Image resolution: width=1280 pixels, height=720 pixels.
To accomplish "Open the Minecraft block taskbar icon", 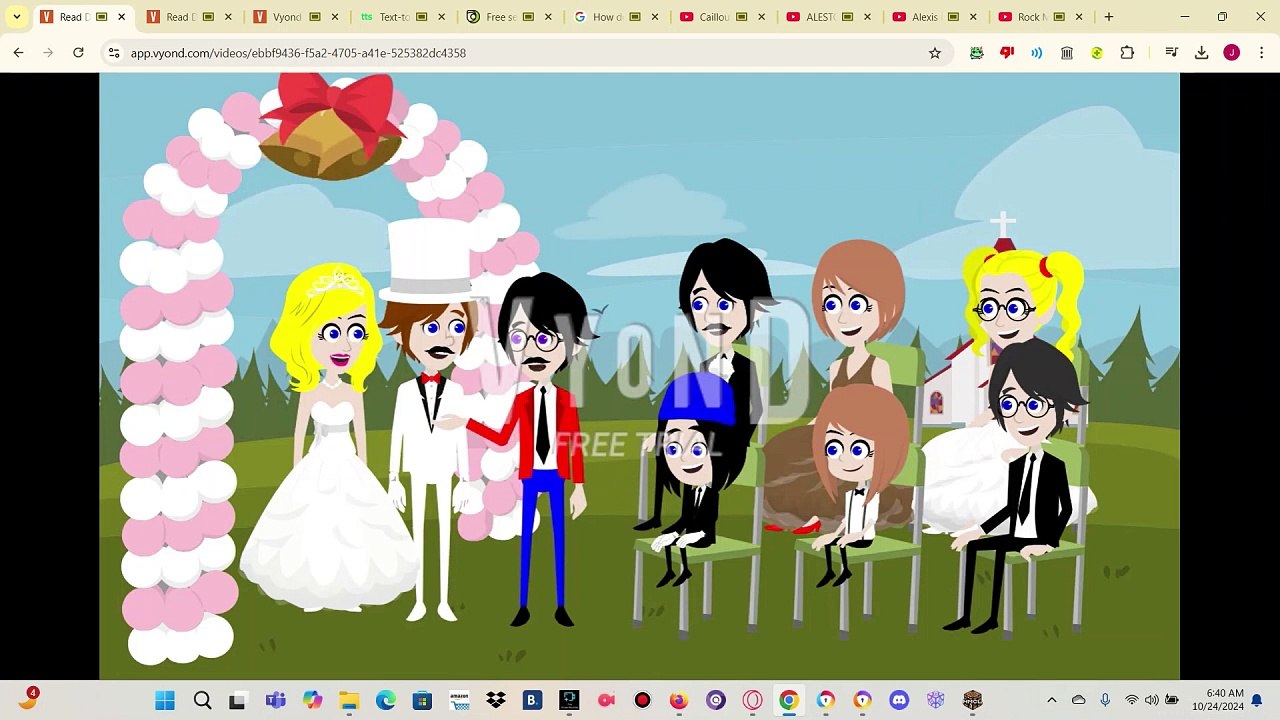I will [972, 700].
